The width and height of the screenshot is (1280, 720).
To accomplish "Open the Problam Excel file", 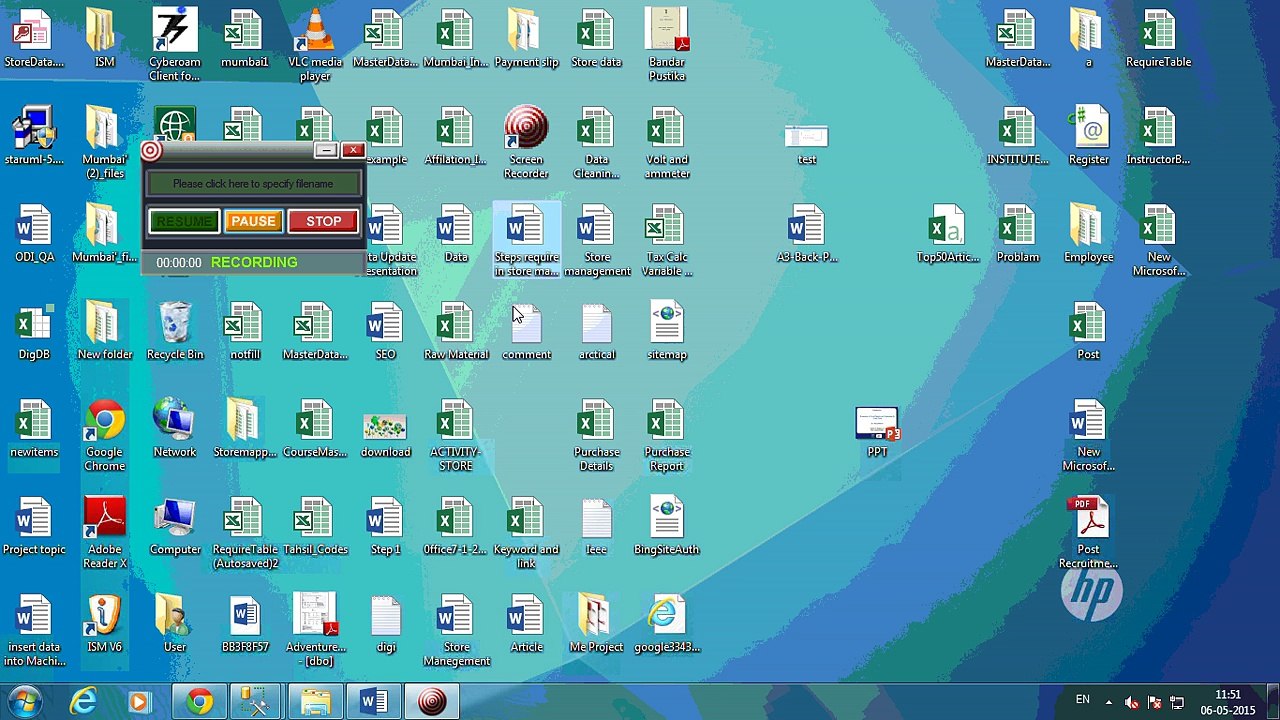I will tap(1018, 234).
